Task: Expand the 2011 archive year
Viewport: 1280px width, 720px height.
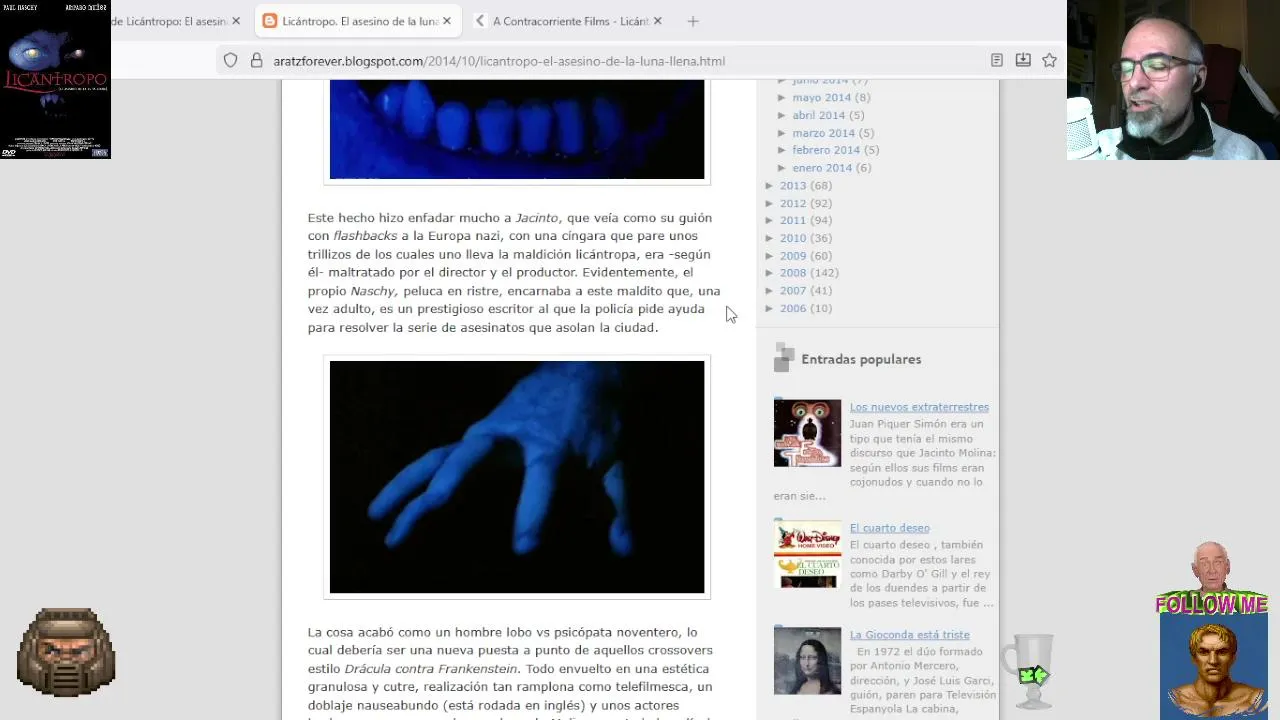Action: [x=770, y=220]
